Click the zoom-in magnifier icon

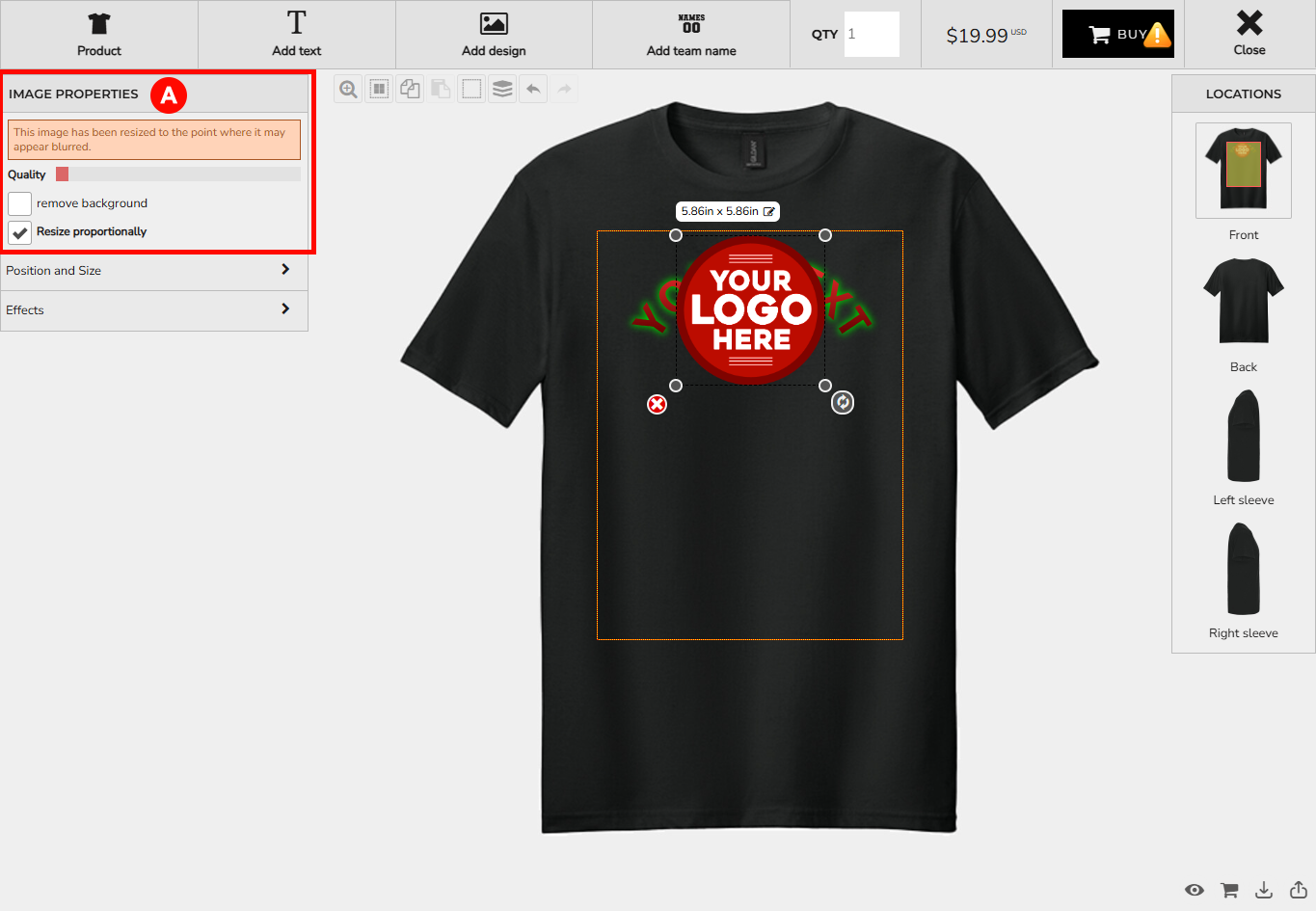click(348, 90)
